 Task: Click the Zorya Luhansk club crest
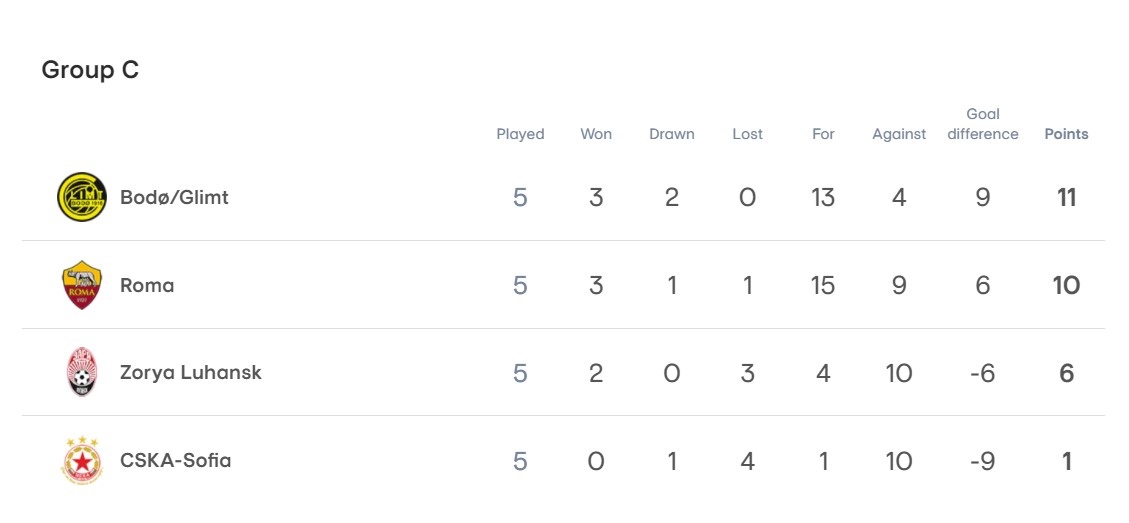pos(81,373)
